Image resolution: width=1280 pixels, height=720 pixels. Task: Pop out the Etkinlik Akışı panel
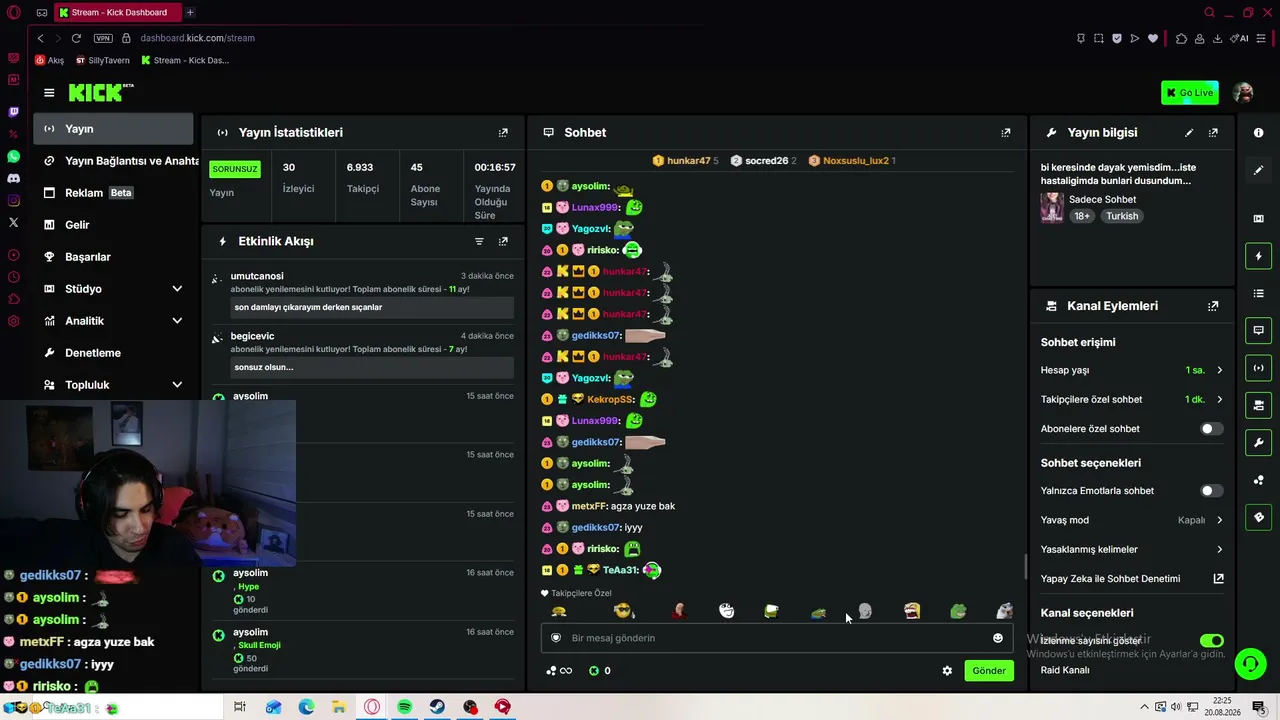click(x=503, y=241)
